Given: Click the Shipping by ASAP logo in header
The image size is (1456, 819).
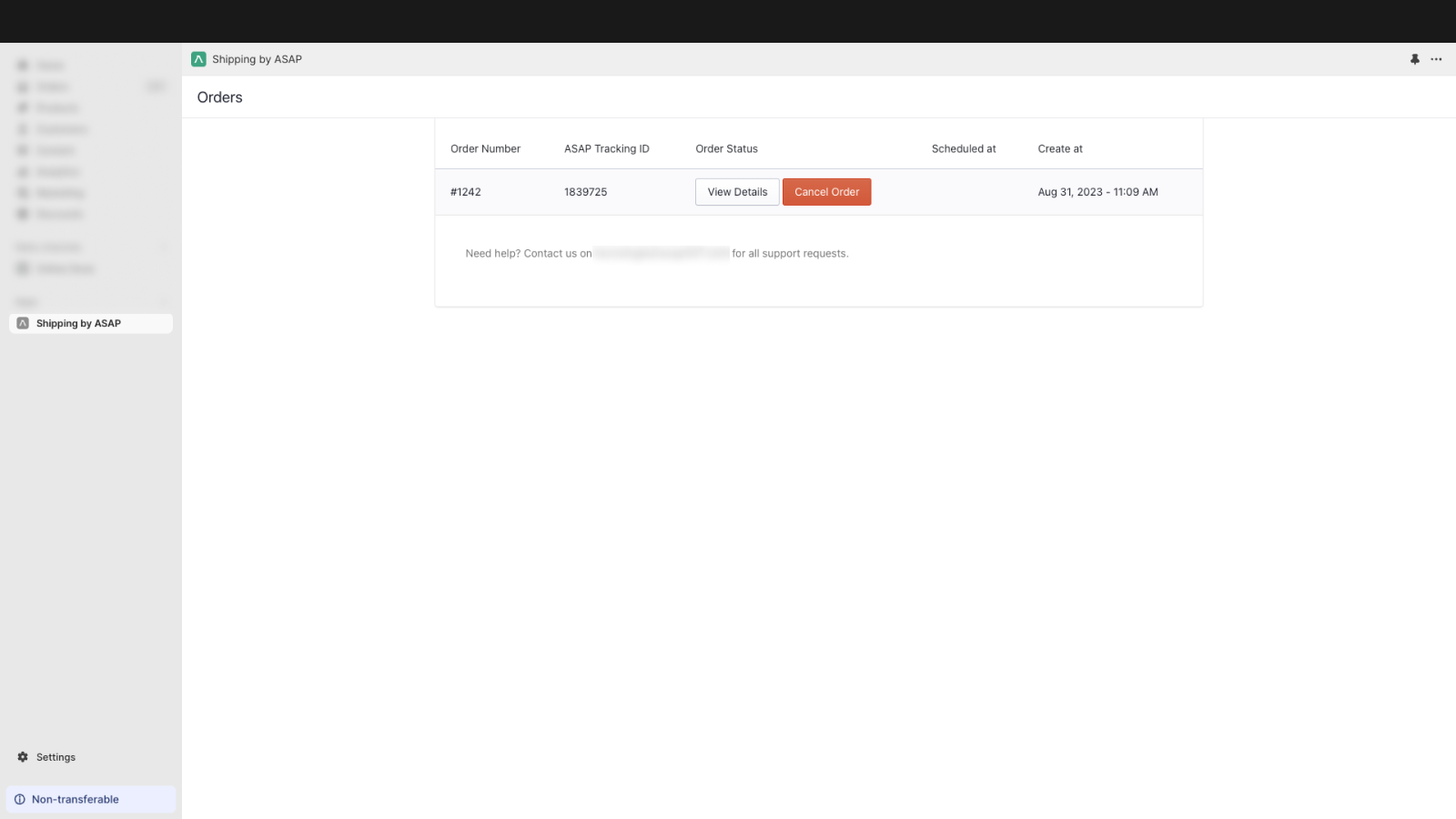Looking at the screenshot, I should click(198, 59).
